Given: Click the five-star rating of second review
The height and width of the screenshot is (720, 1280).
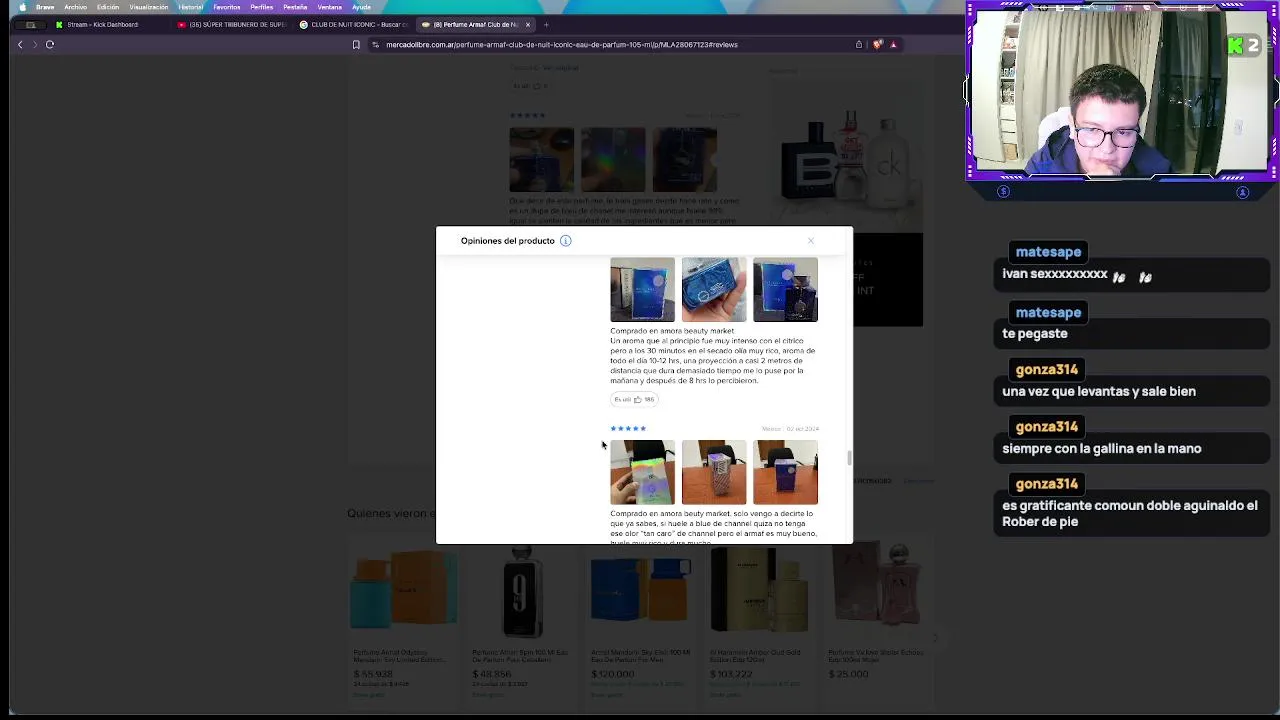Looking at the screenshot, I should 628,428.
